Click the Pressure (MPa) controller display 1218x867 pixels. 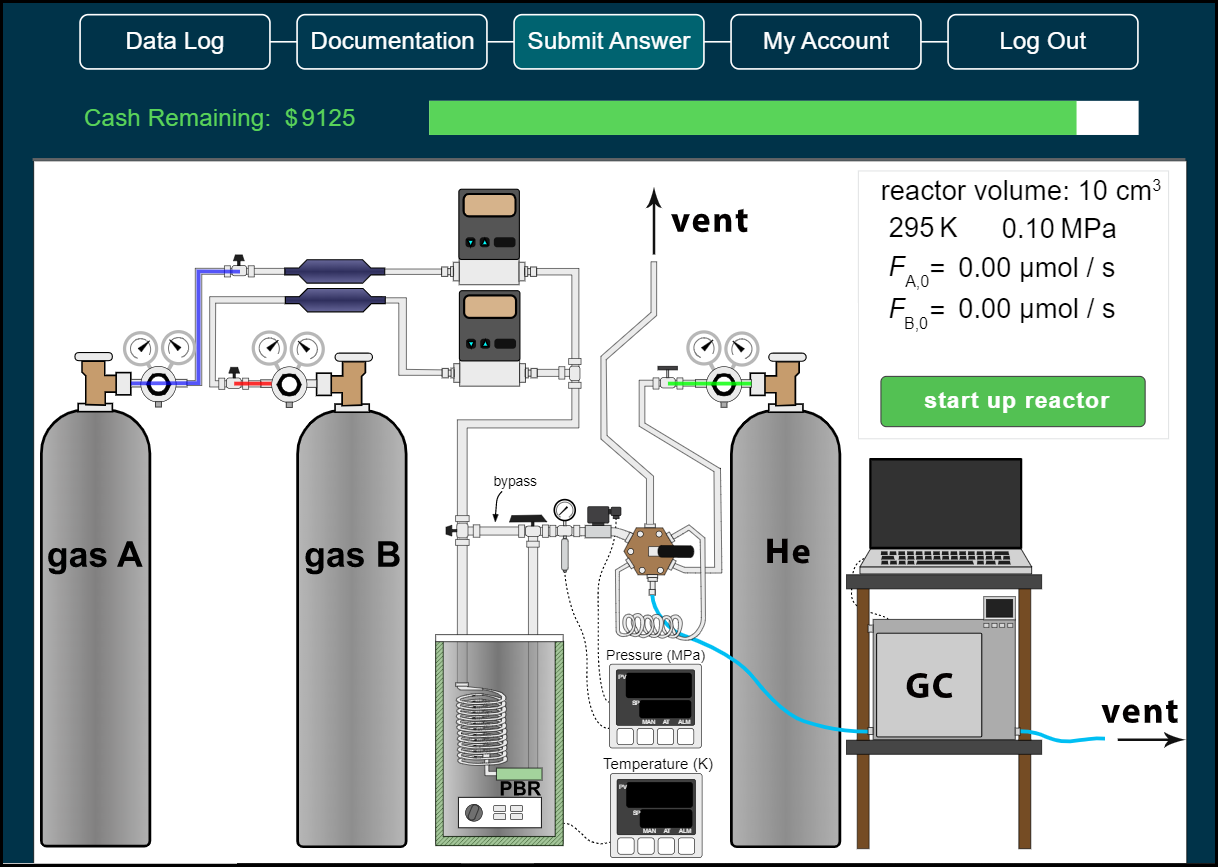pos(655,705)
